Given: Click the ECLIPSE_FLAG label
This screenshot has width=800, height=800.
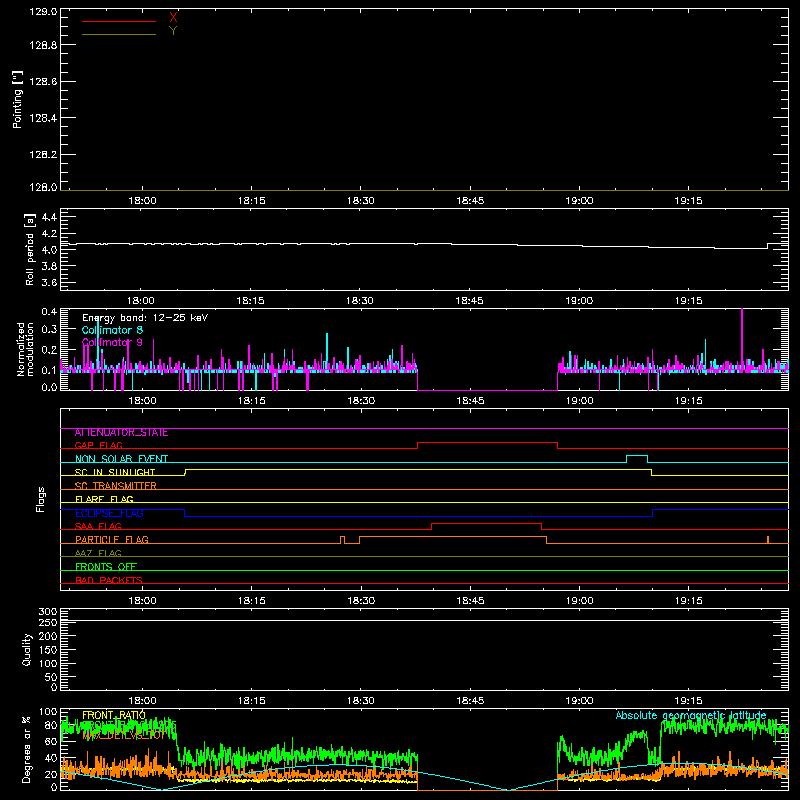Looking at the screenshot, I should click(x=109, y=513).
